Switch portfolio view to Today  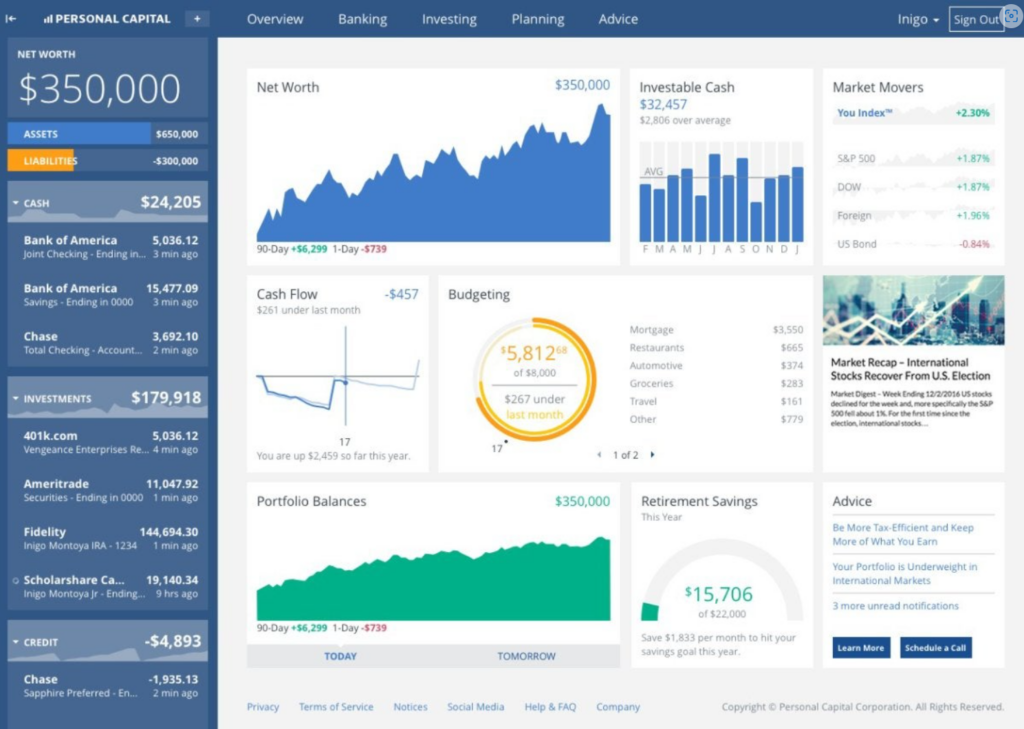pyautogui.click(x=340, y=656)
